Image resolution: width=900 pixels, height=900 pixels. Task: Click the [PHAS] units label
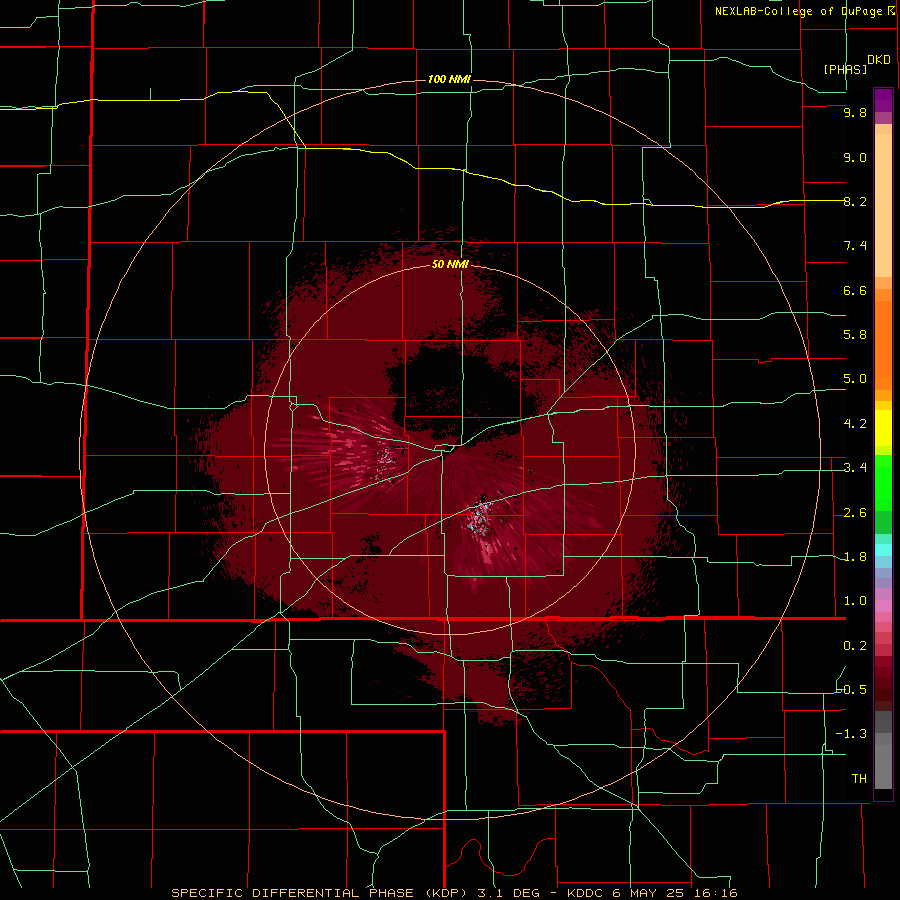(845, 69)
